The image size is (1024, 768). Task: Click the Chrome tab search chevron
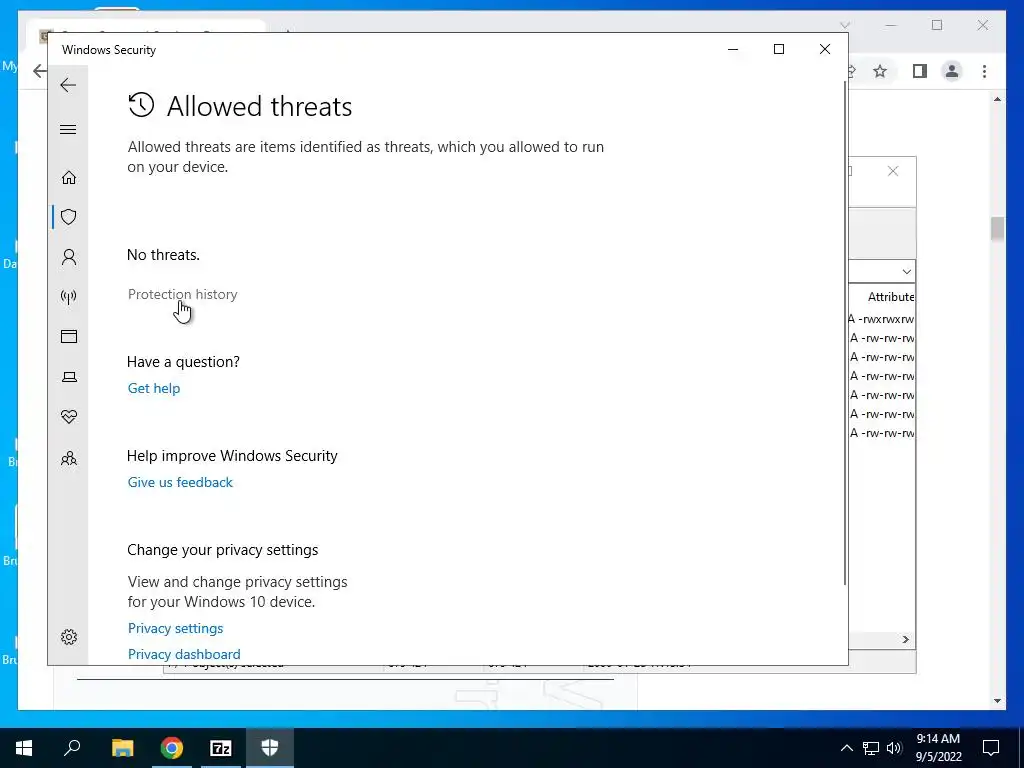pyautogui.click(x=845, y=25)
